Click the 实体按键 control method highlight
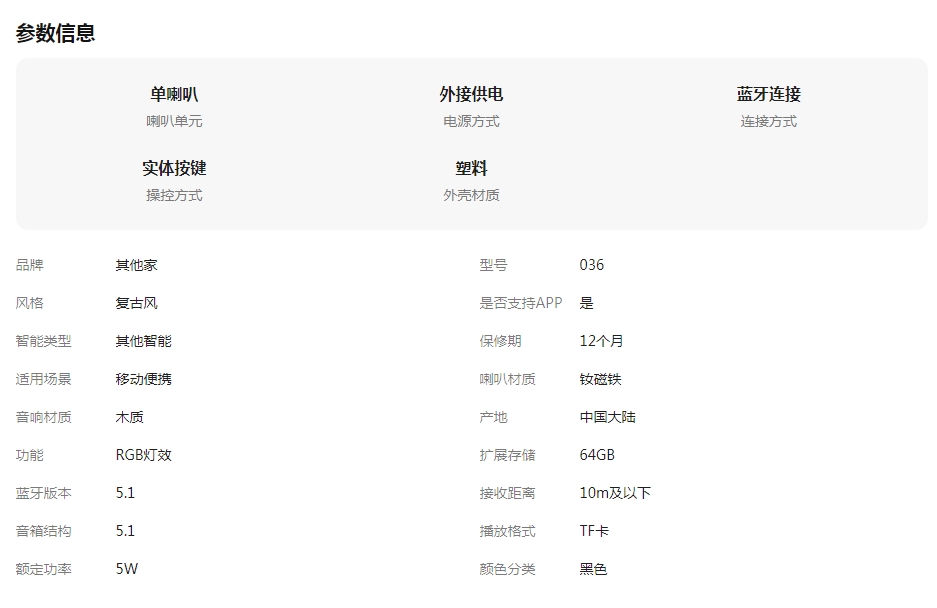 pyautogui.click(x=174, y=169)
